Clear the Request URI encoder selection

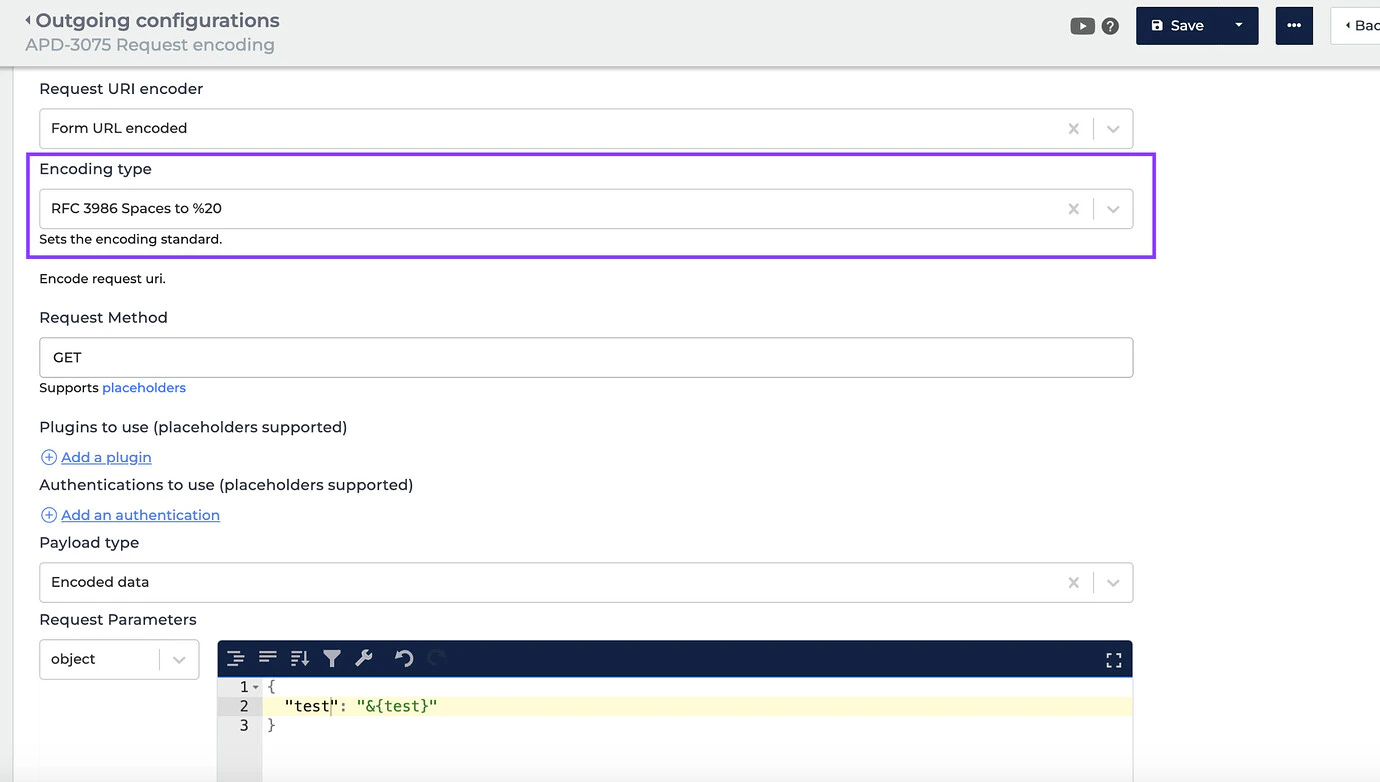pos(1073,128)
